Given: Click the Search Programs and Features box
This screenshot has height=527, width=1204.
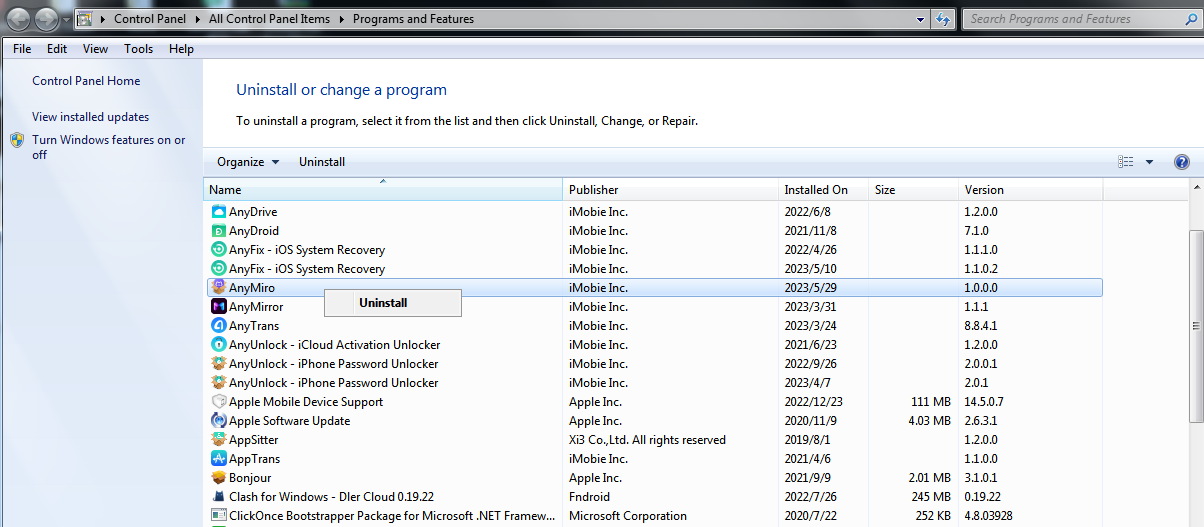Looking at the screenshot, I should click(1080, 19).
